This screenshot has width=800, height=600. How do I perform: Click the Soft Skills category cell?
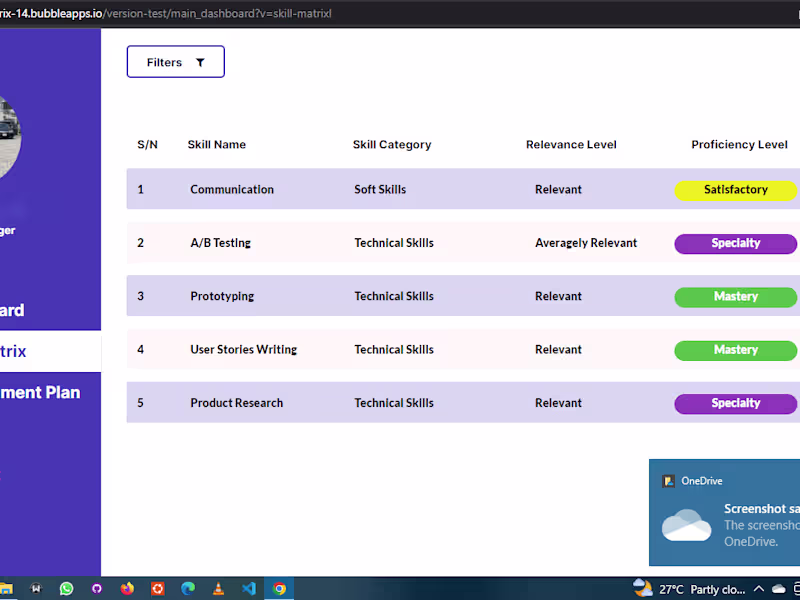tap(380, 189)
